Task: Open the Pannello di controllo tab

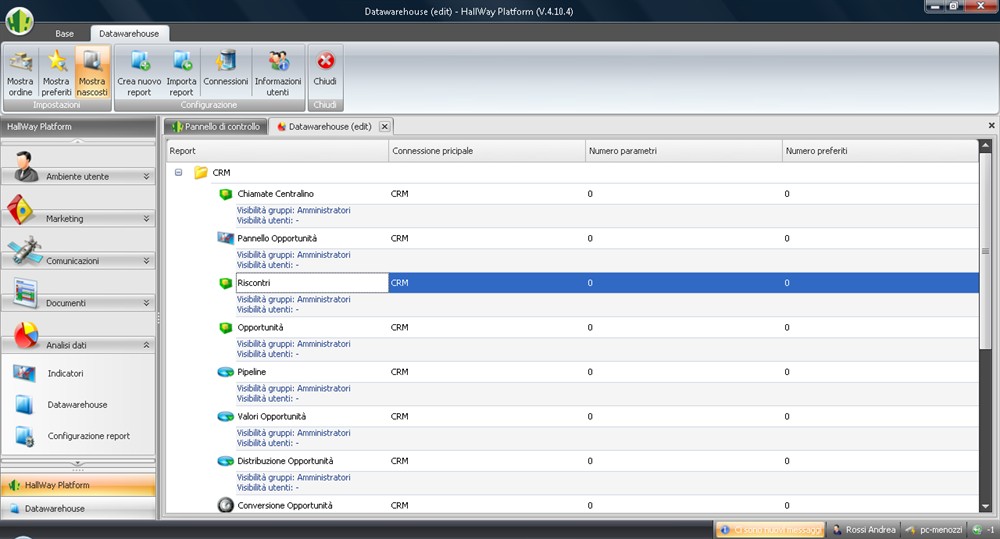Action: [216, 126]
